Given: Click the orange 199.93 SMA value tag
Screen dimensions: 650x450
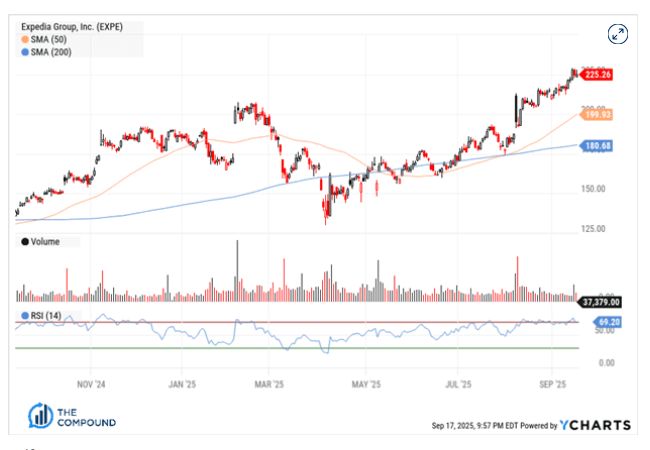Looking at the screenshot, I should [x=596, y=114].
